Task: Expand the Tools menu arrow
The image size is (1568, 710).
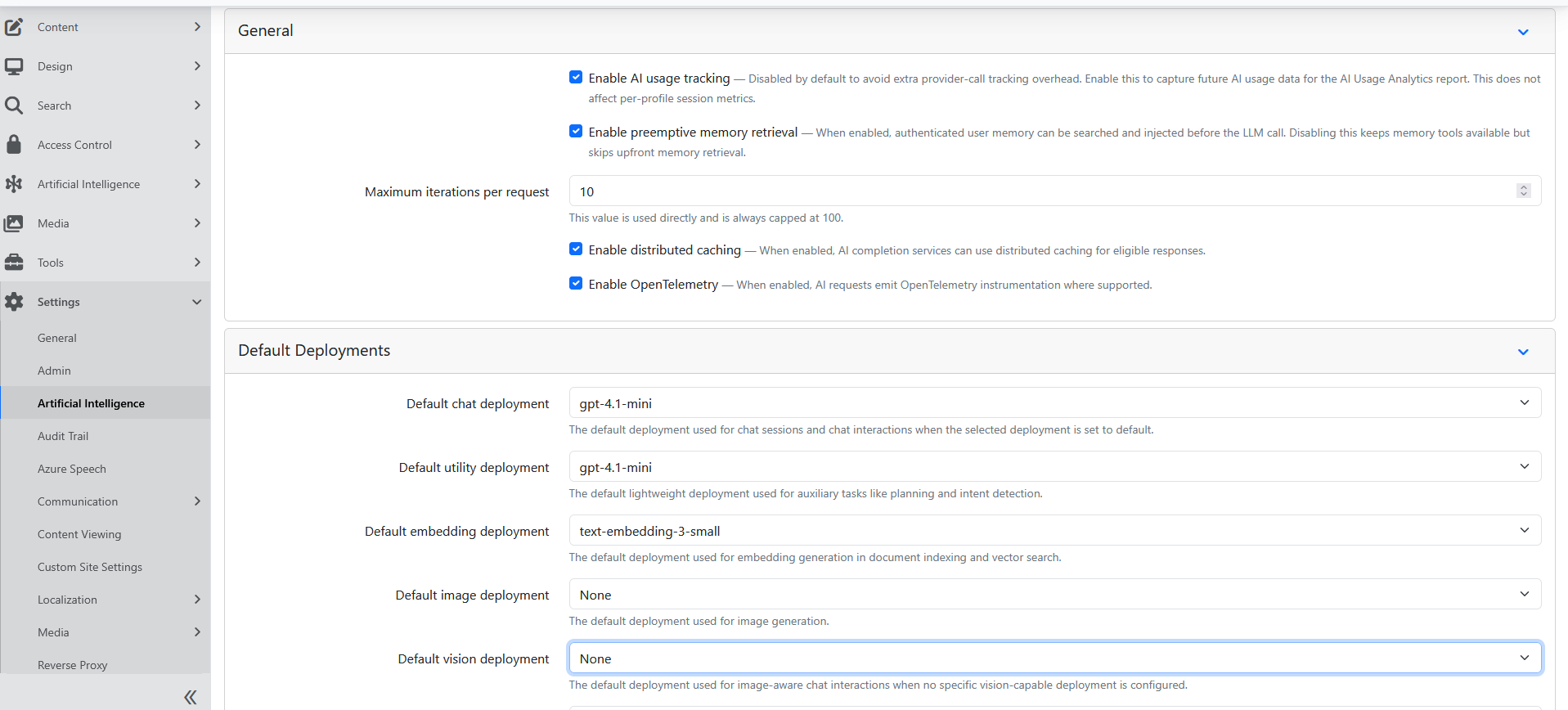Action: pos(197,263)
